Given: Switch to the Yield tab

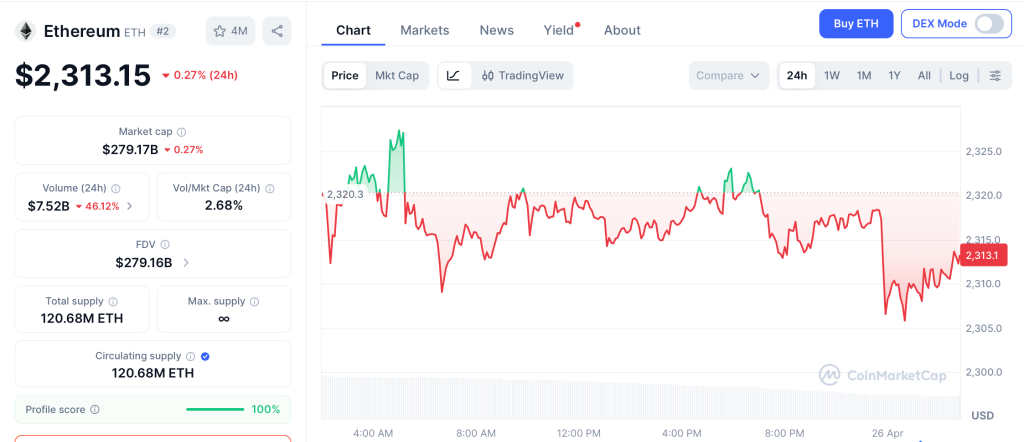Looking at the screenshot, I should [559, 30].
